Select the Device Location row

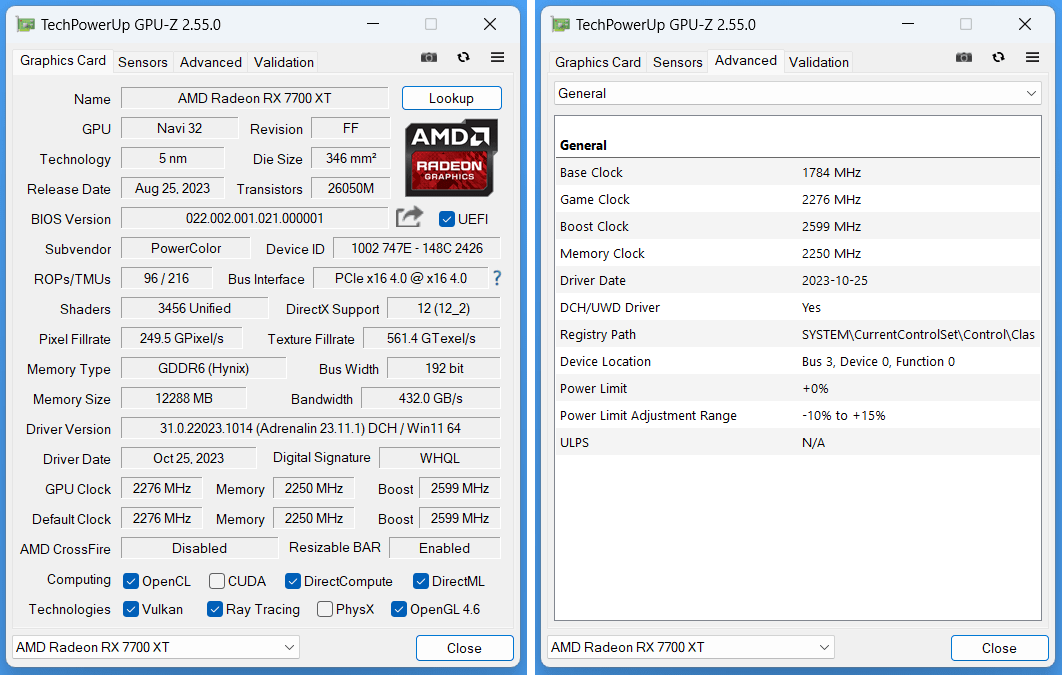(x=797, y=362)
